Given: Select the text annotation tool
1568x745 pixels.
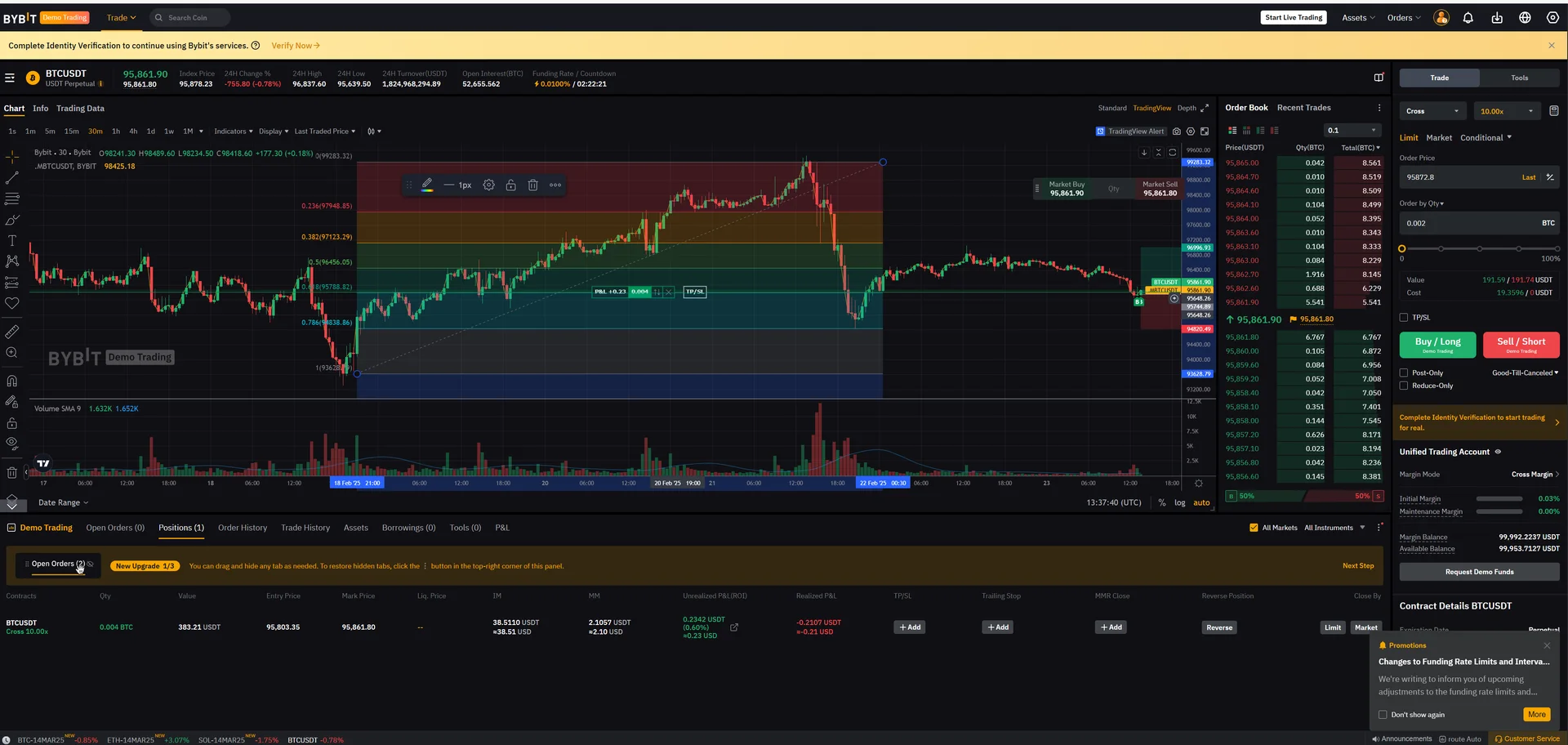Looking at the screenshot, I should point(12,241).
